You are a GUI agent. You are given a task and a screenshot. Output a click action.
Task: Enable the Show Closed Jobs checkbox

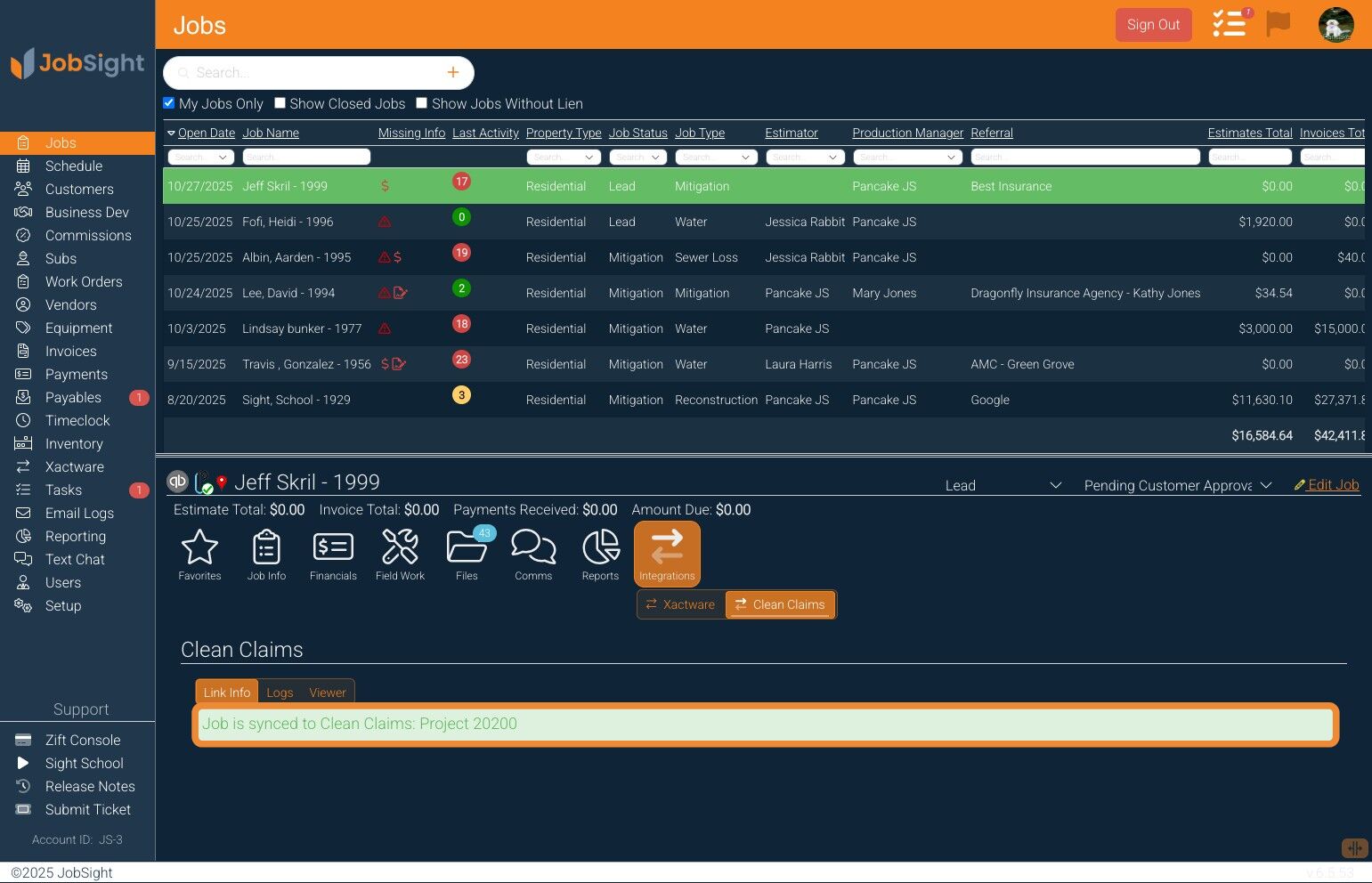coord(280,103)
